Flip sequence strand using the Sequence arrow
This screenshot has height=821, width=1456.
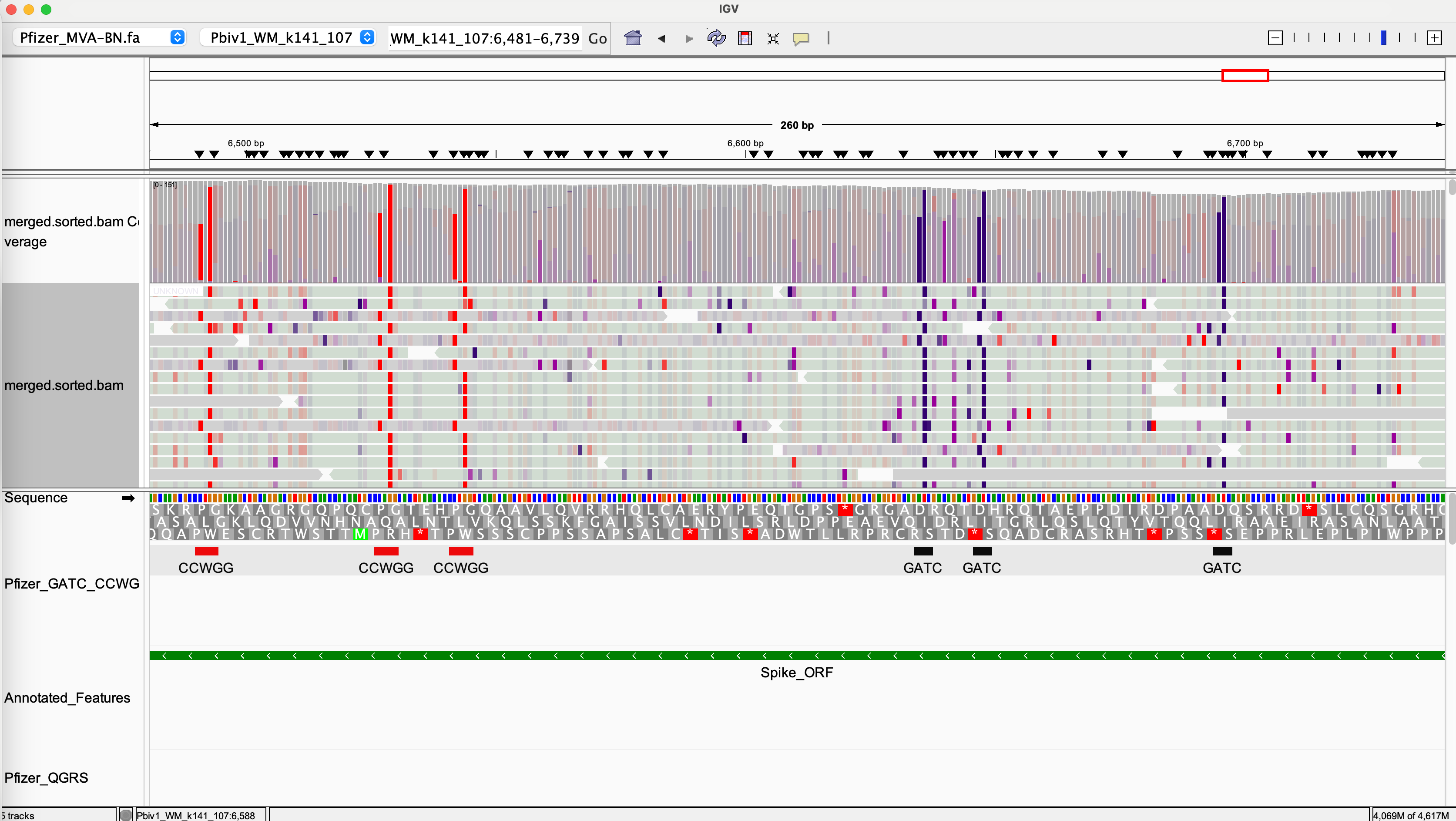[x=128, y=498]
